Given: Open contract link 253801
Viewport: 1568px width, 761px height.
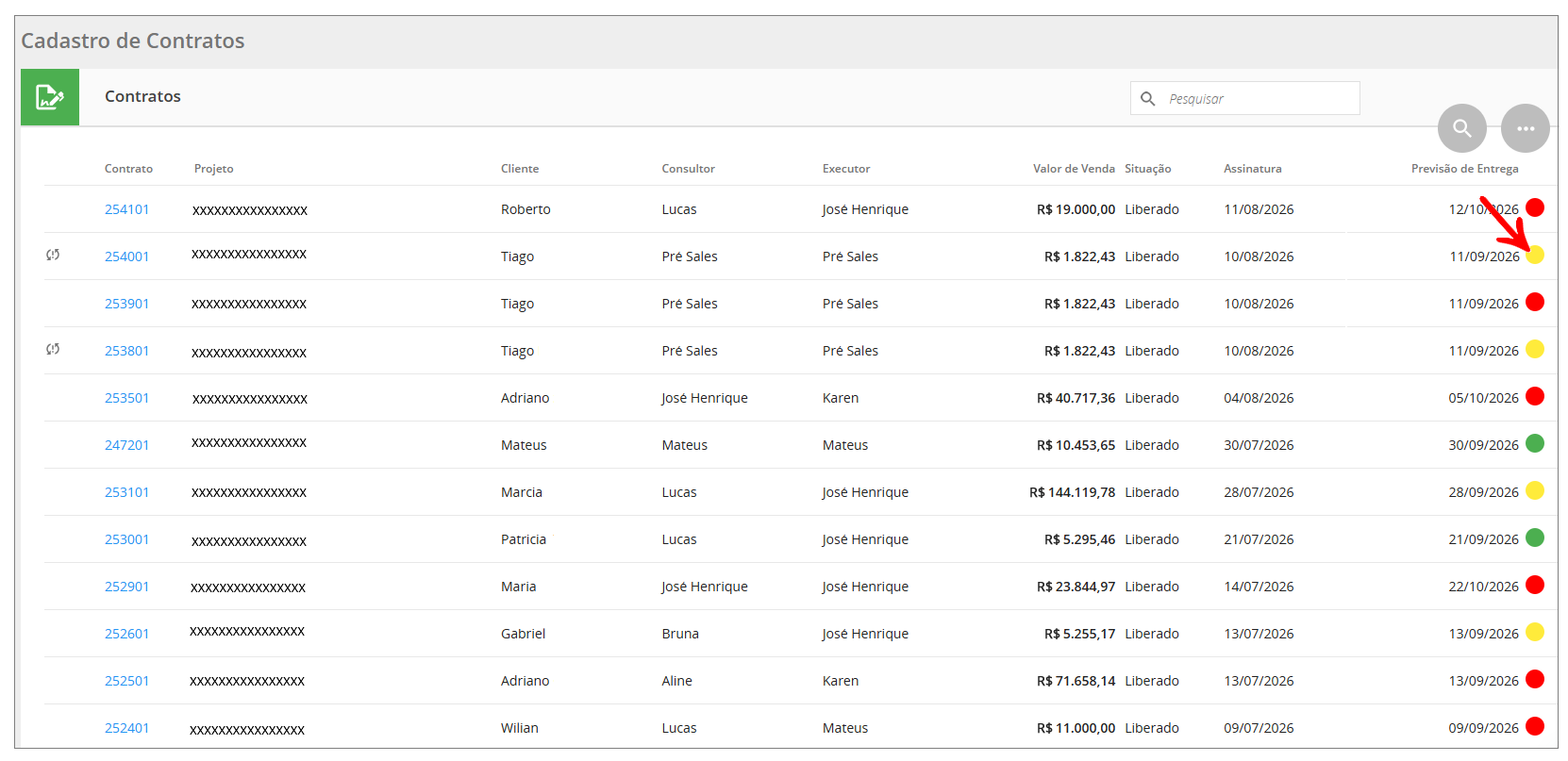Looking at the screenshot, I should click(126, 351).
